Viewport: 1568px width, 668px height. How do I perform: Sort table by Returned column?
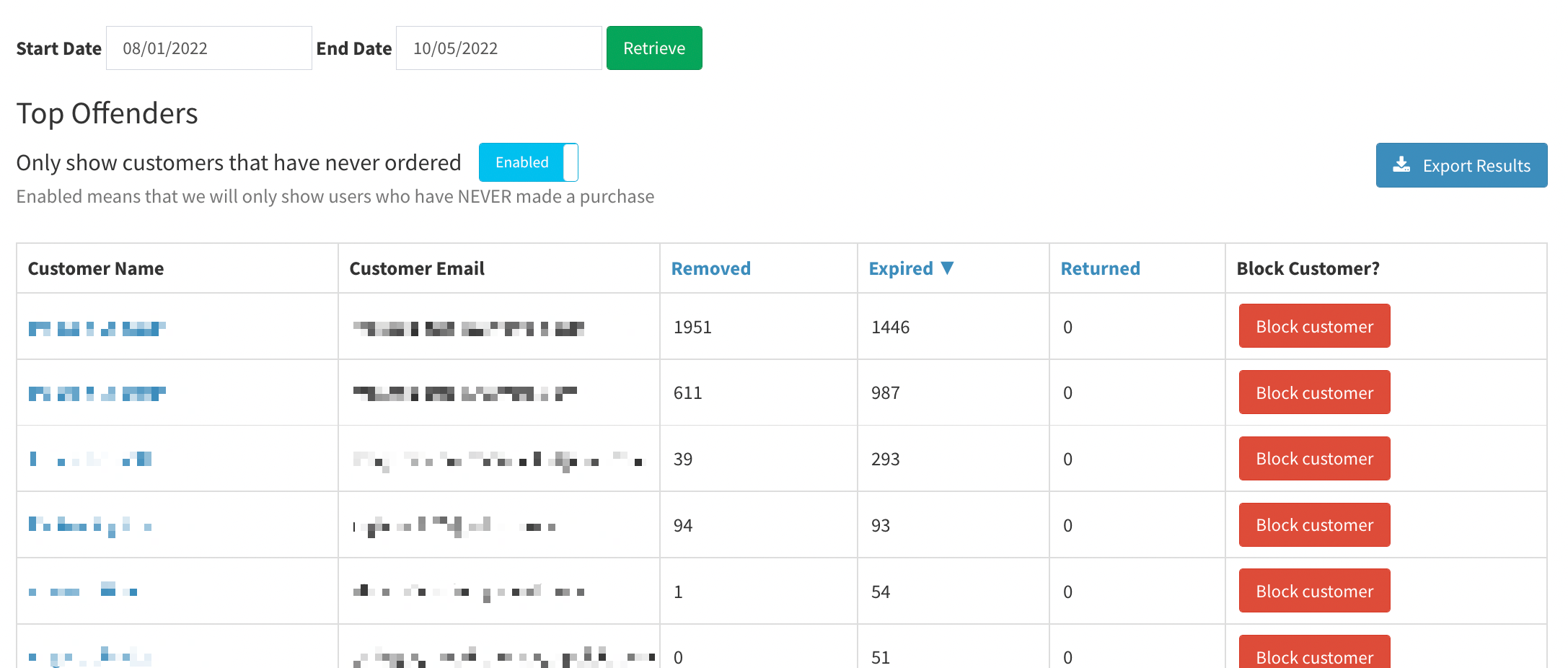coord(1100,268)
